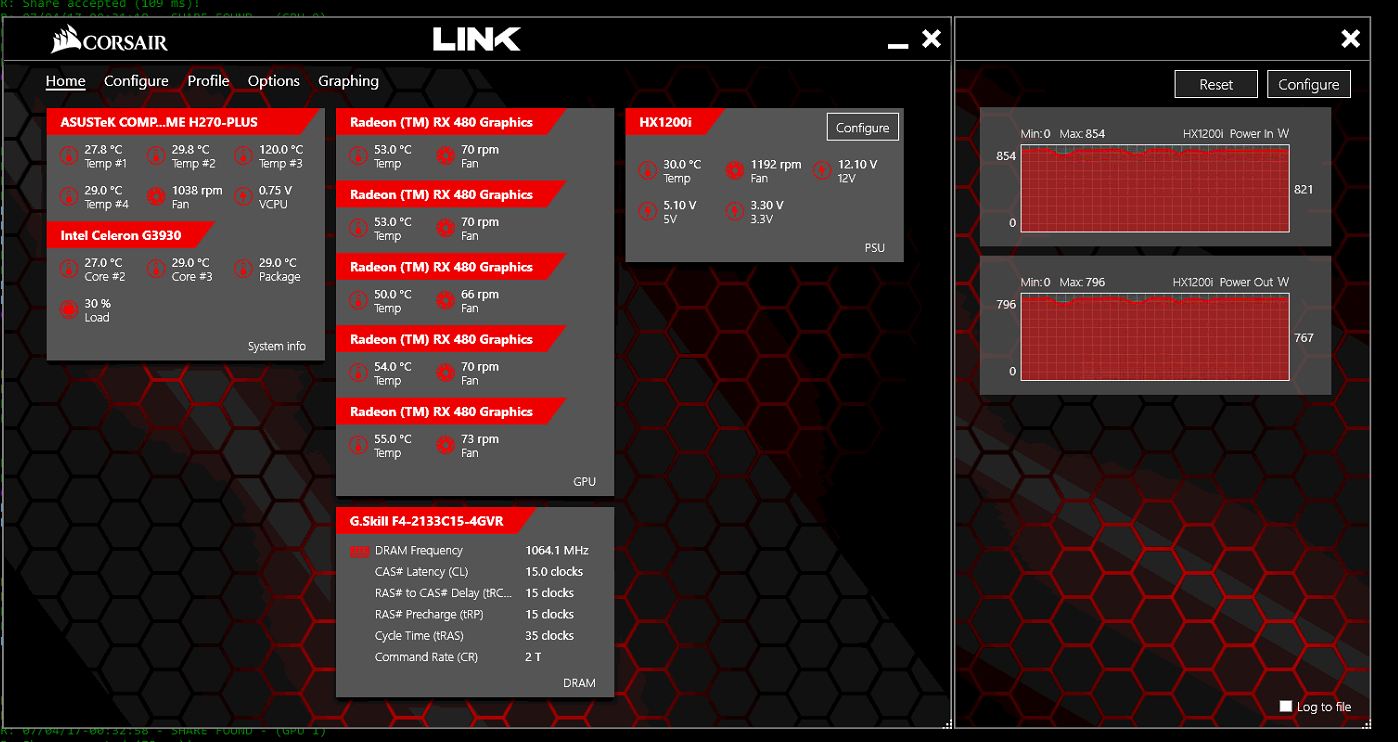This screenshot has height=742, width=1398.
Task: Select the motherboard 1038 rpm fan icon
Action: (155, 197)
